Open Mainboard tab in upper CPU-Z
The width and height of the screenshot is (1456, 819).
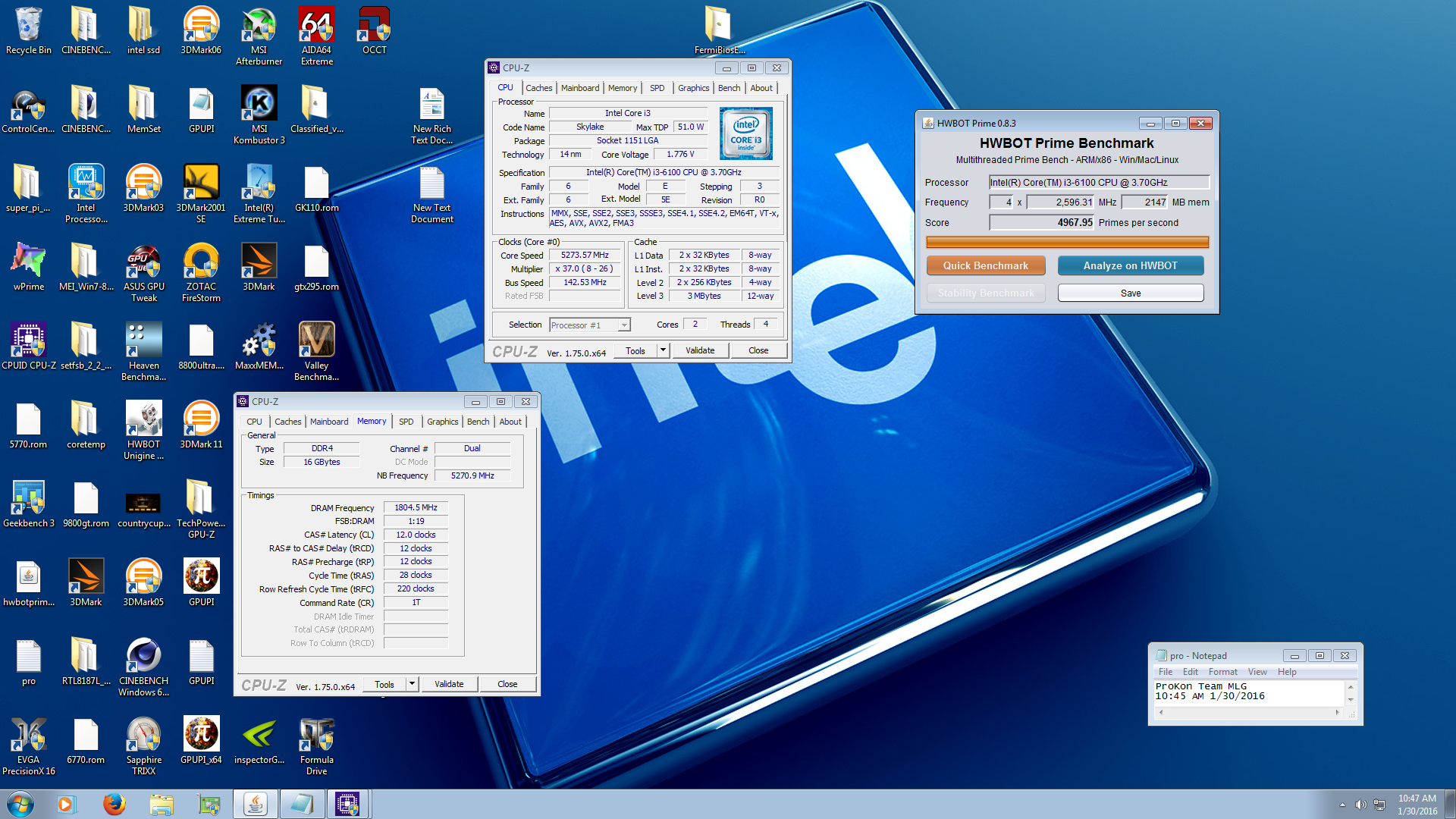coord(580,88)
